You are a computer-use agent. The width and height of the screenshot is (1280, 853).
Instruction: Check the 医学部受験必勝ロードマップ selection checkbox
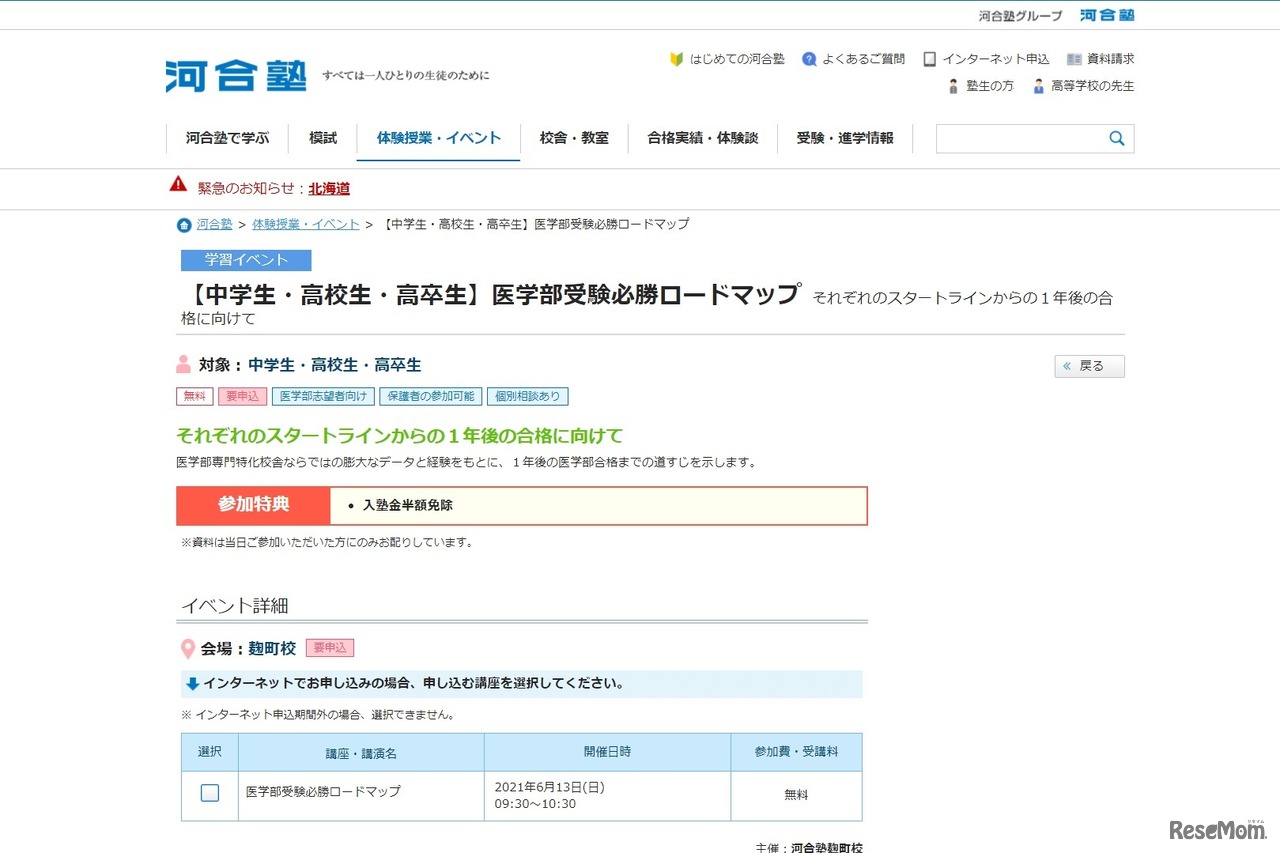pos(209,792)
